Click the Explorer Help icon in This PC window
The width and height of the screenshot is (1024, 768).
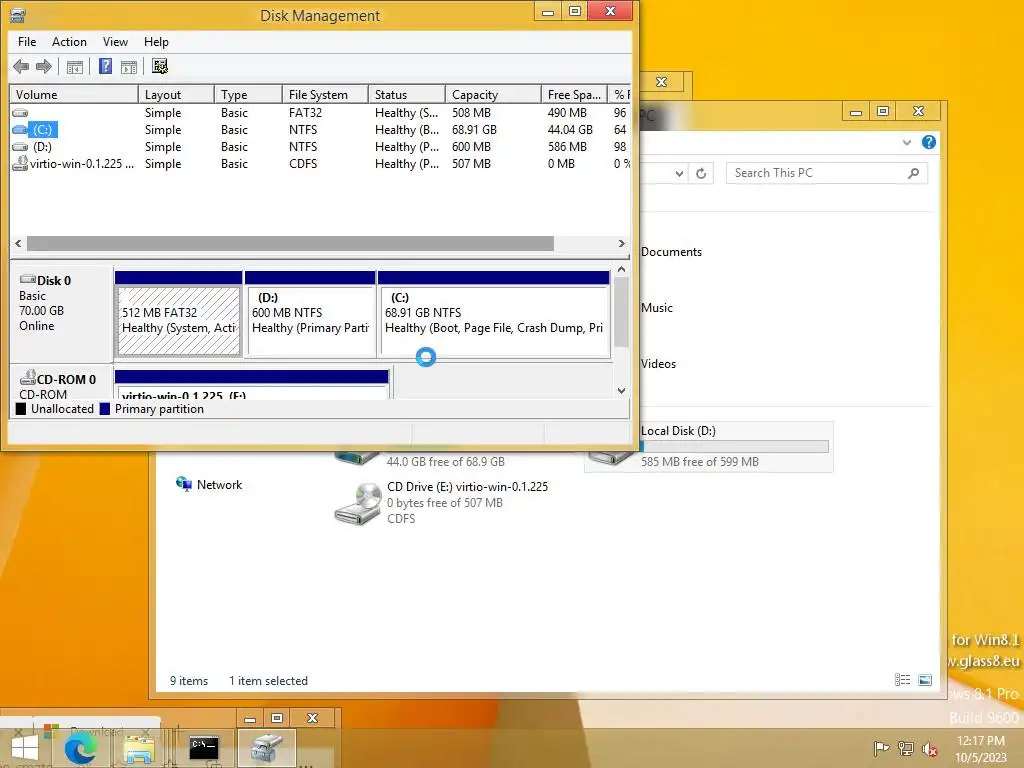[929, 142]
